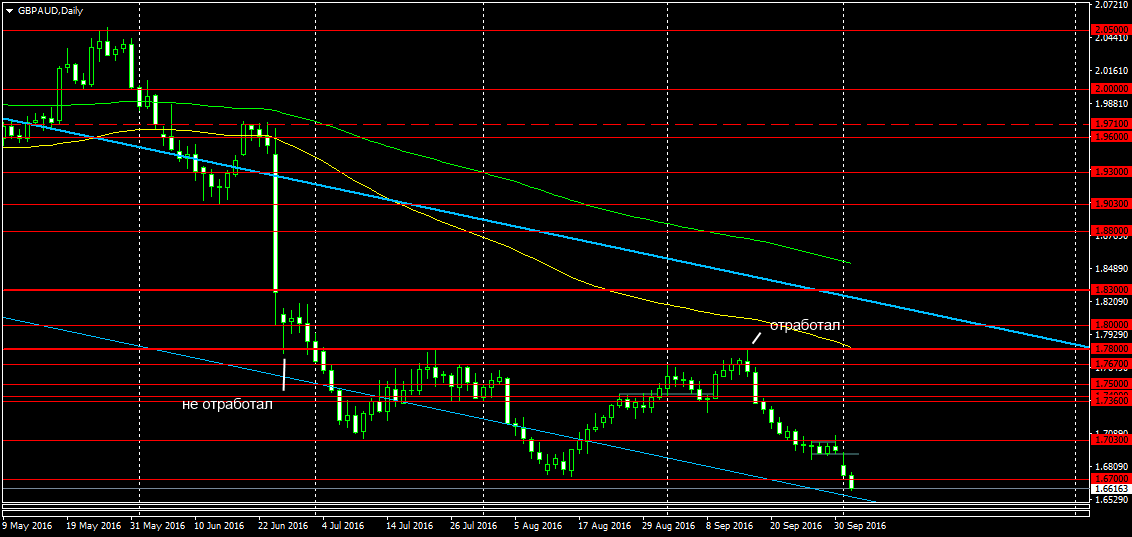
Task: Click the current price label 1.66163
Action: [x=1111, y=489]
